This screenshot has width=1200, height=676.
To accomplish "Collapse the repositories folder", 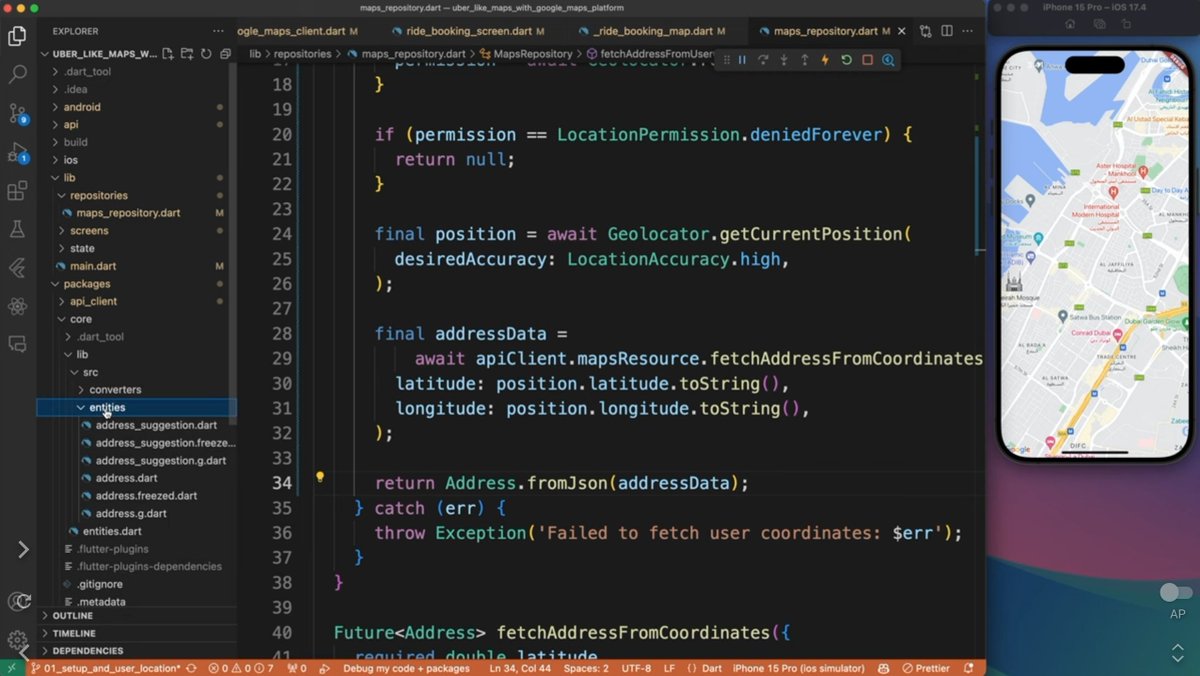I will point(136,195).
